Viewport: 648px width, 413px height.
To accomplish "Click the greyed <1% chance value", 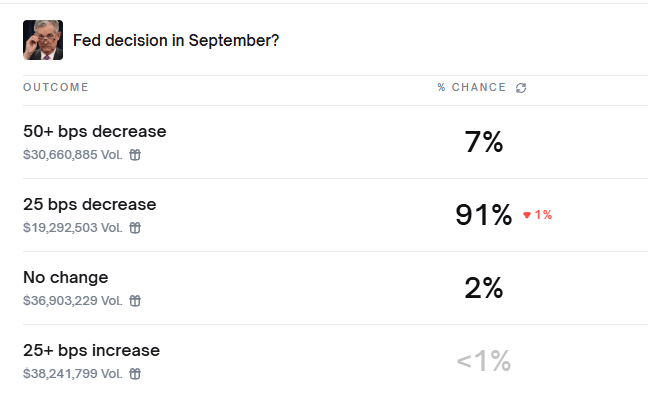I will coord(484,361).
